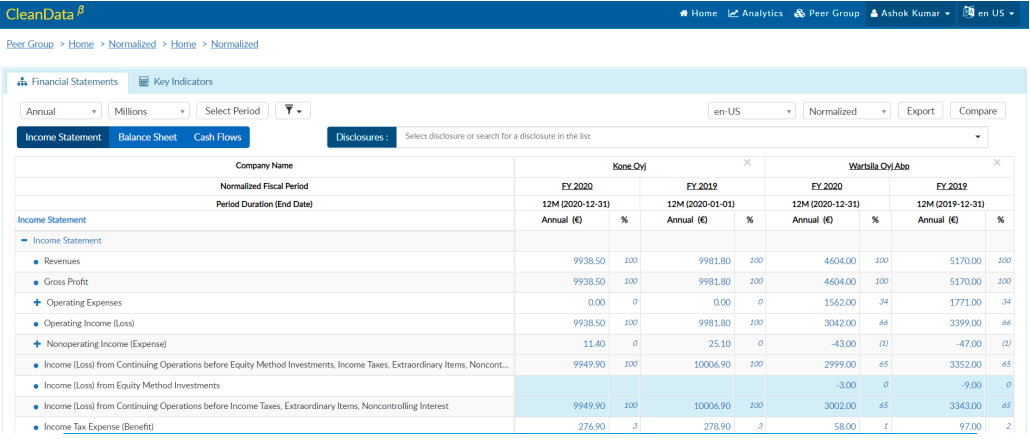Click the Company Name header cell
Image resolution: width=1030 pixels, height=446 pixels.
[264, 166]
